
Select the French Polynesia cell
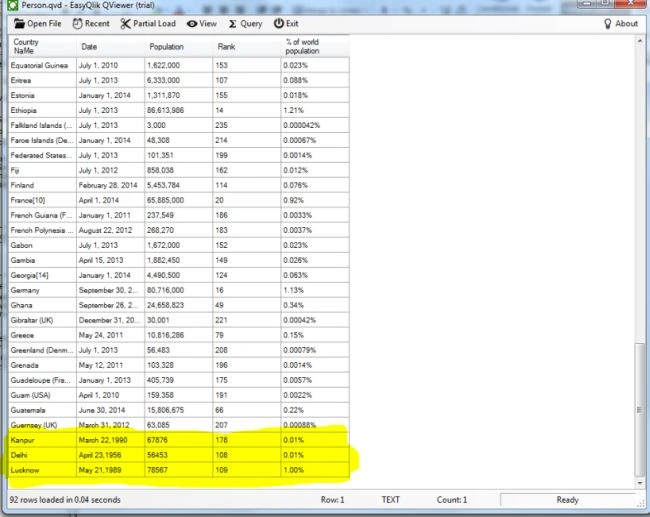click(x=42, y=230)
